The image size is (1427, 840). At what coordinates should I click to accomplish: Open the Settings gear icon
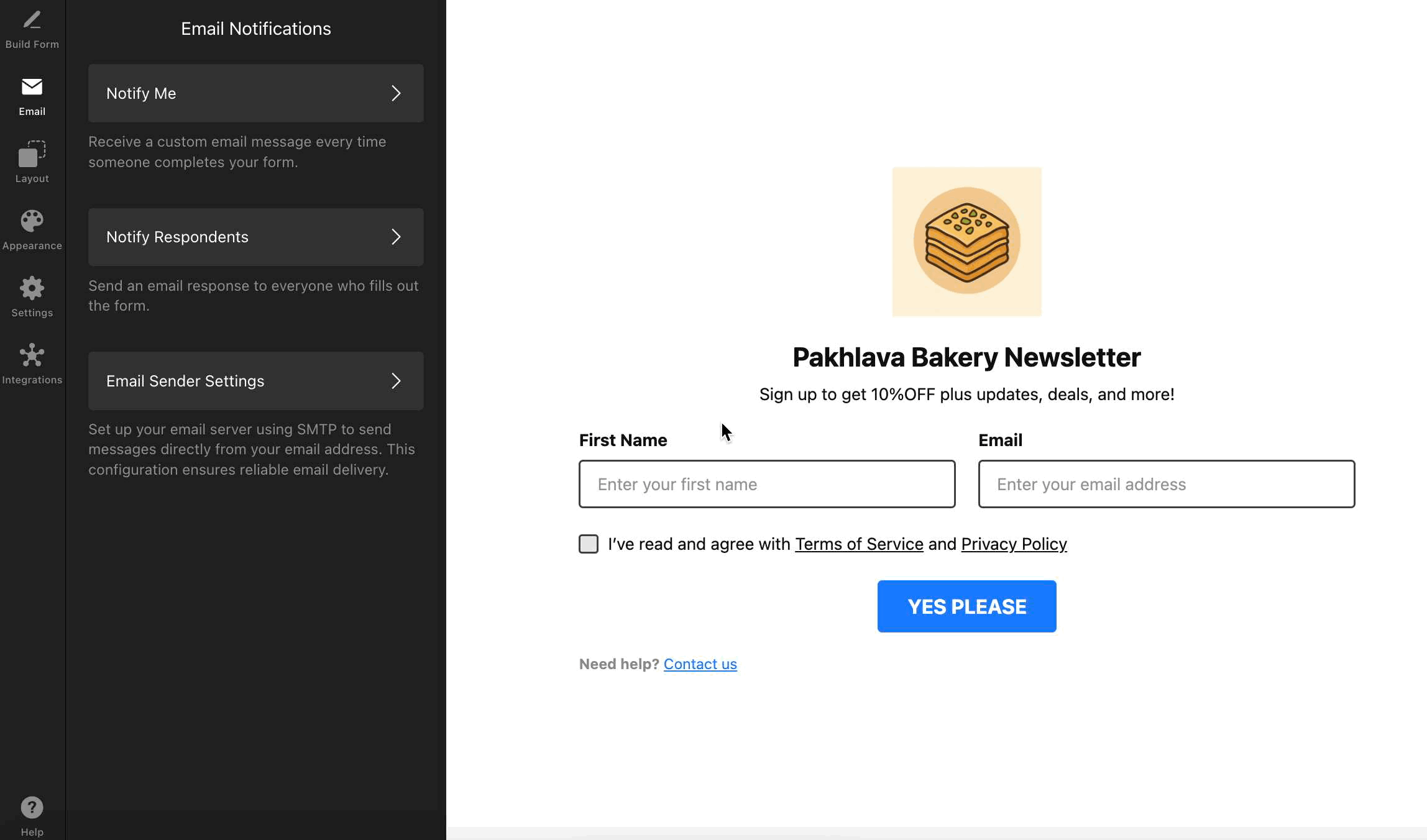(x=32, y=288)
